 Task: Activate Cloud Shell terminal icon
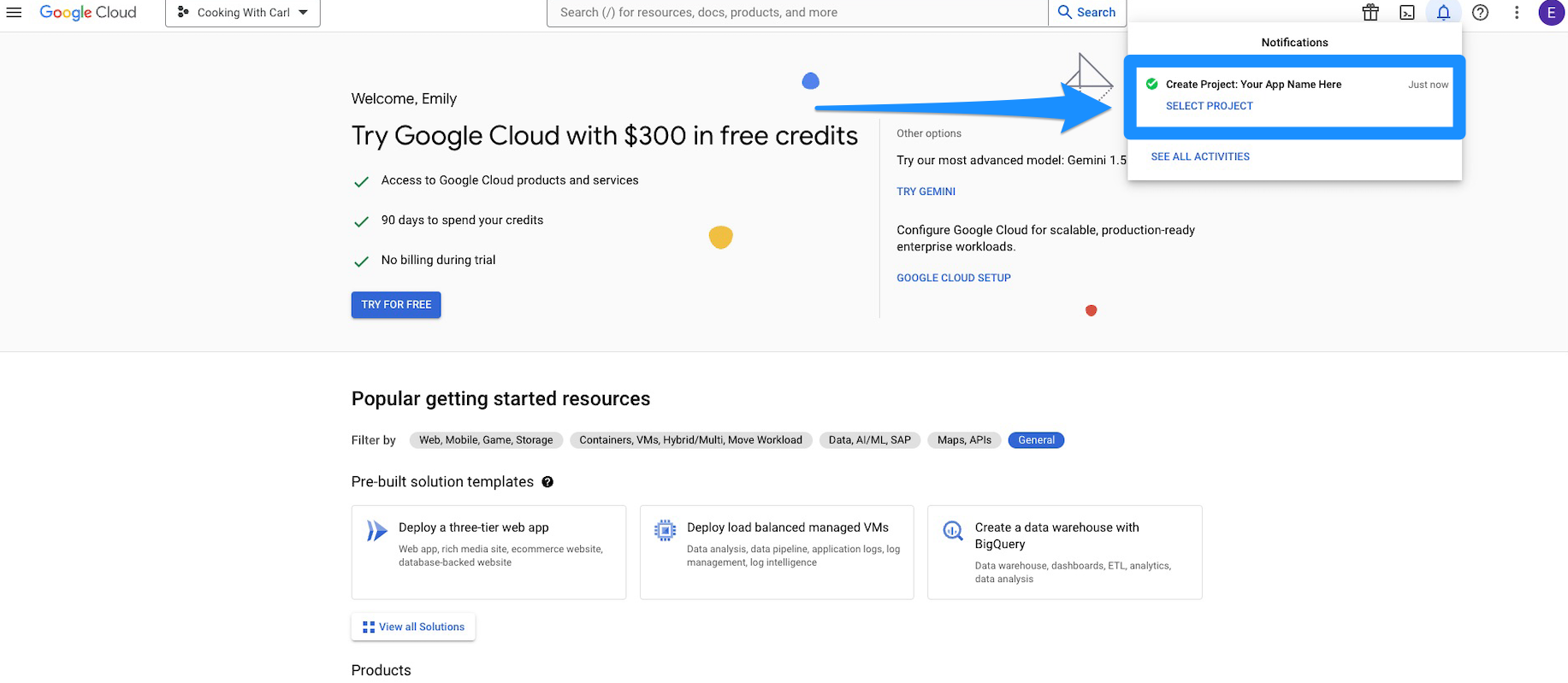tap(1407, 13)
